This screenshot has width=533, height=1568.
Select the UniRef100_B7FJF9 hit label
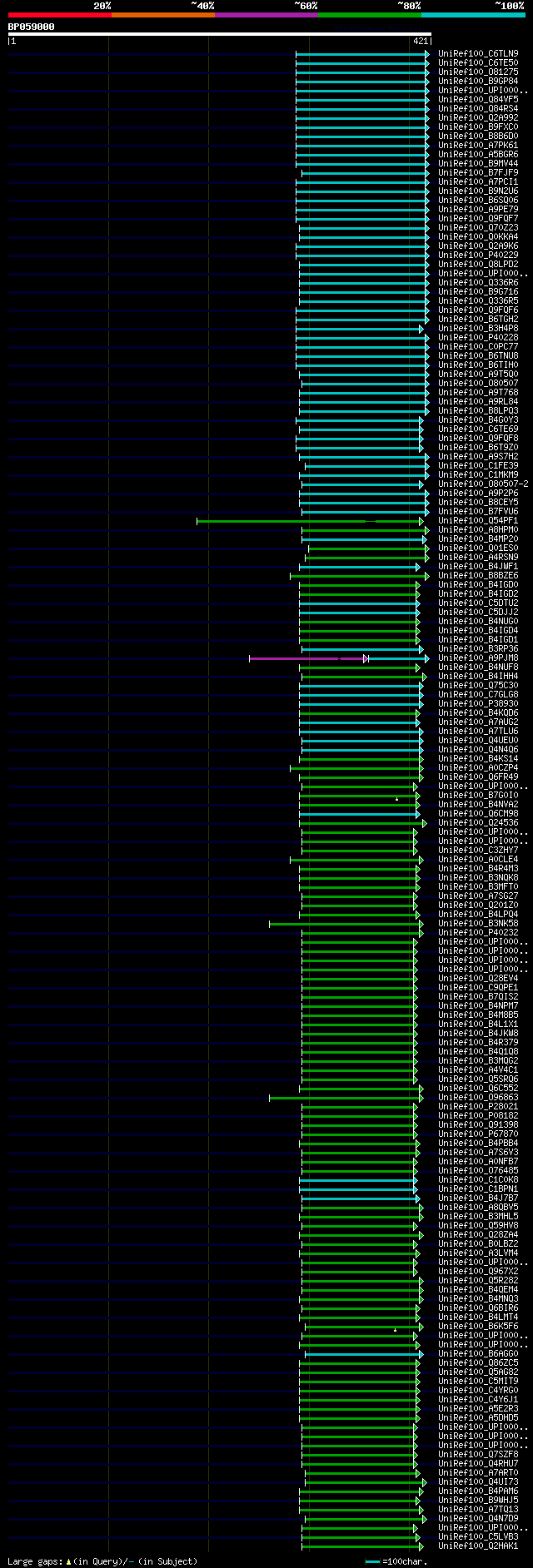pos(478,172)
